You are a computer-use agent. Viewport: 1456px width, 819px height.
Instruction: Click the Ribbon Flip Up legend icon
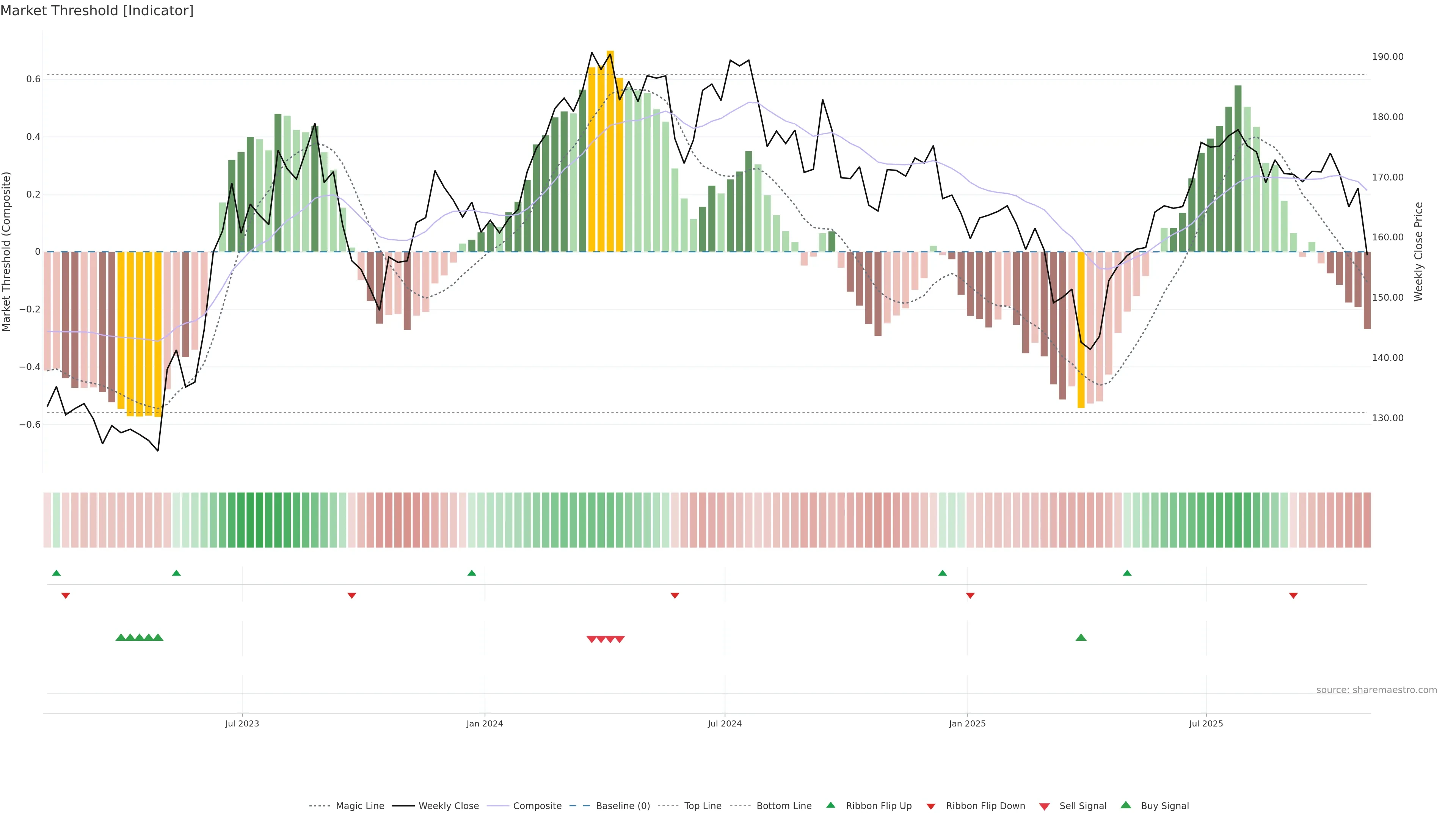830,805
